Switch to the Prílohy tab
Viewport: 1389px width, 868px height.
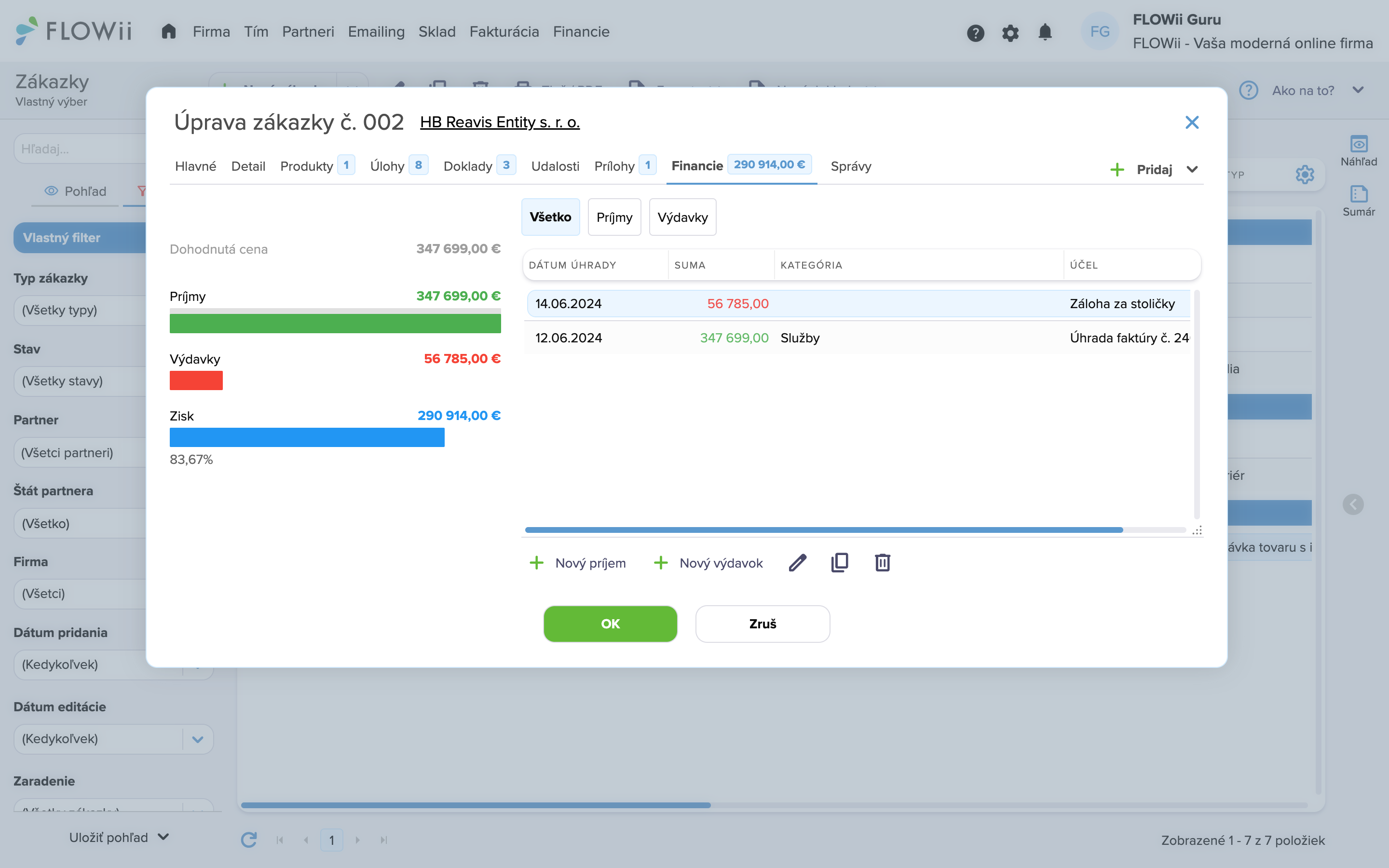(x=625, y=166)
